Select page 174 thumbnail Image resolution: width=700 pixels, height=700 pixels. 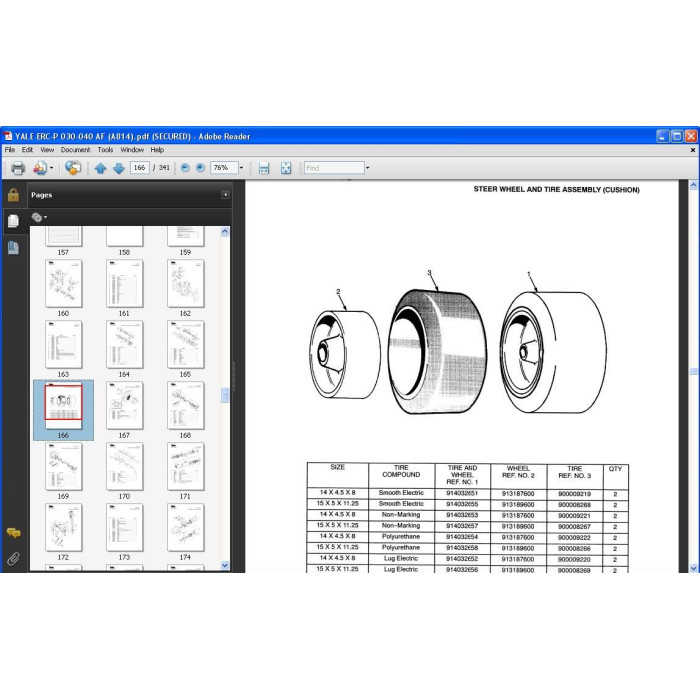(186, 528)
